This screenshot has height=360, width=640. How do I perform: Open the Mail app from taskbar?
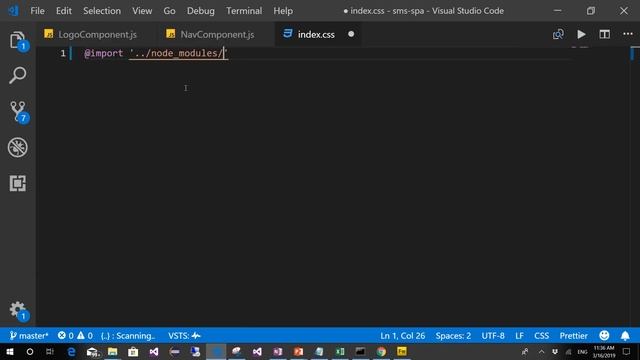pyautogui.click(x=93, y=352)
